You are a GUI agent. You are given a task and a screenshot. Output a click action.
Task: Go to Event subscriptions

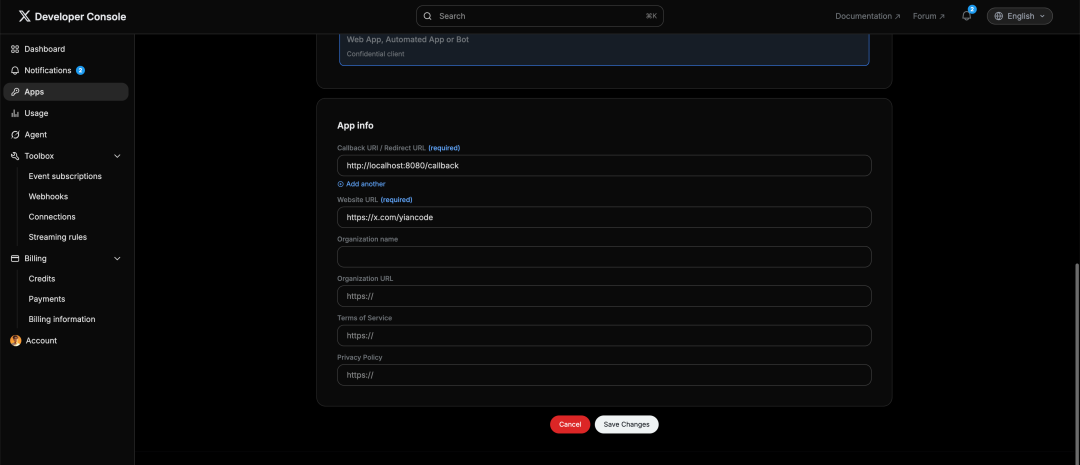[x=65, y=176]
